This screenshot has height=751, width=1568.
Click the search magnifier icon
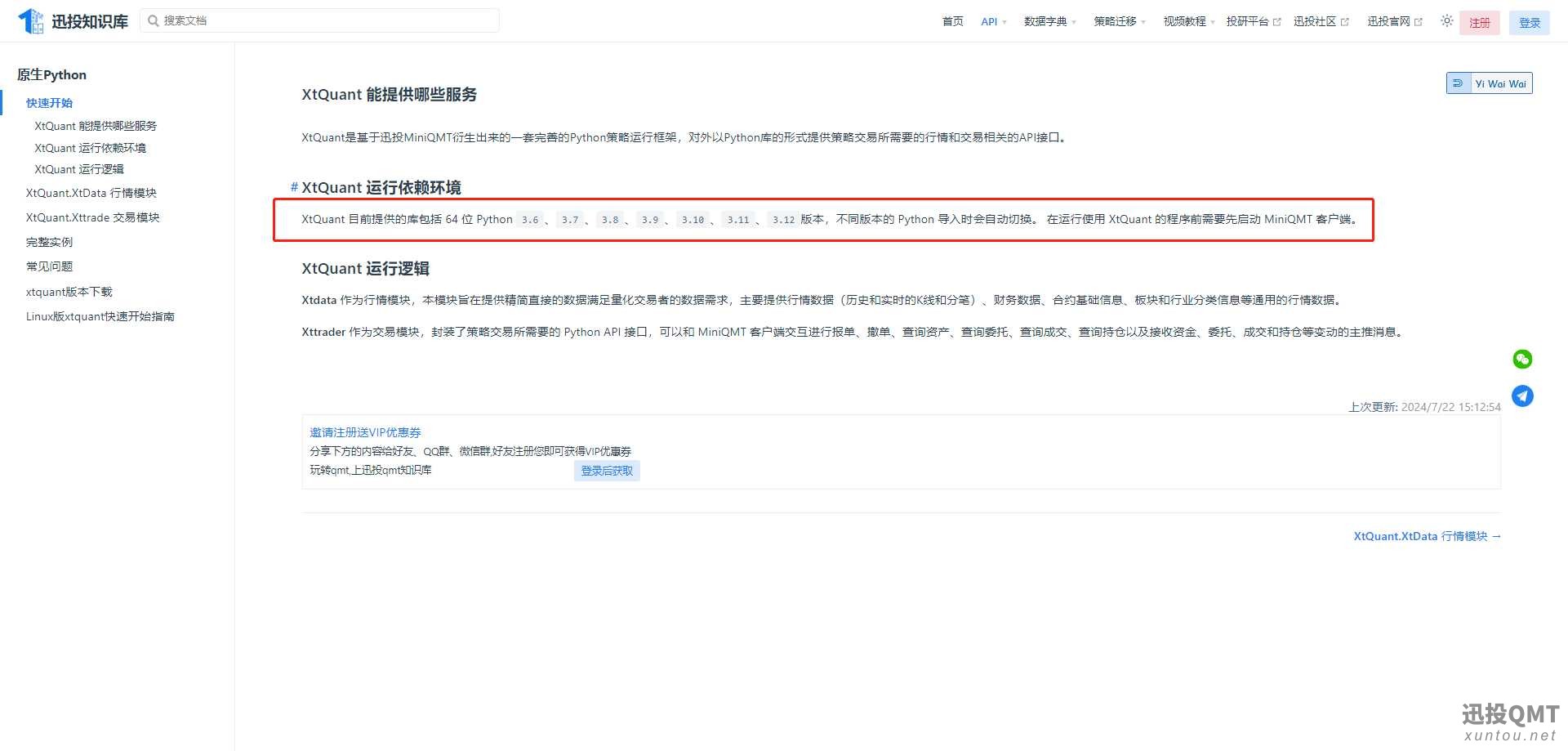click(153, 21)
